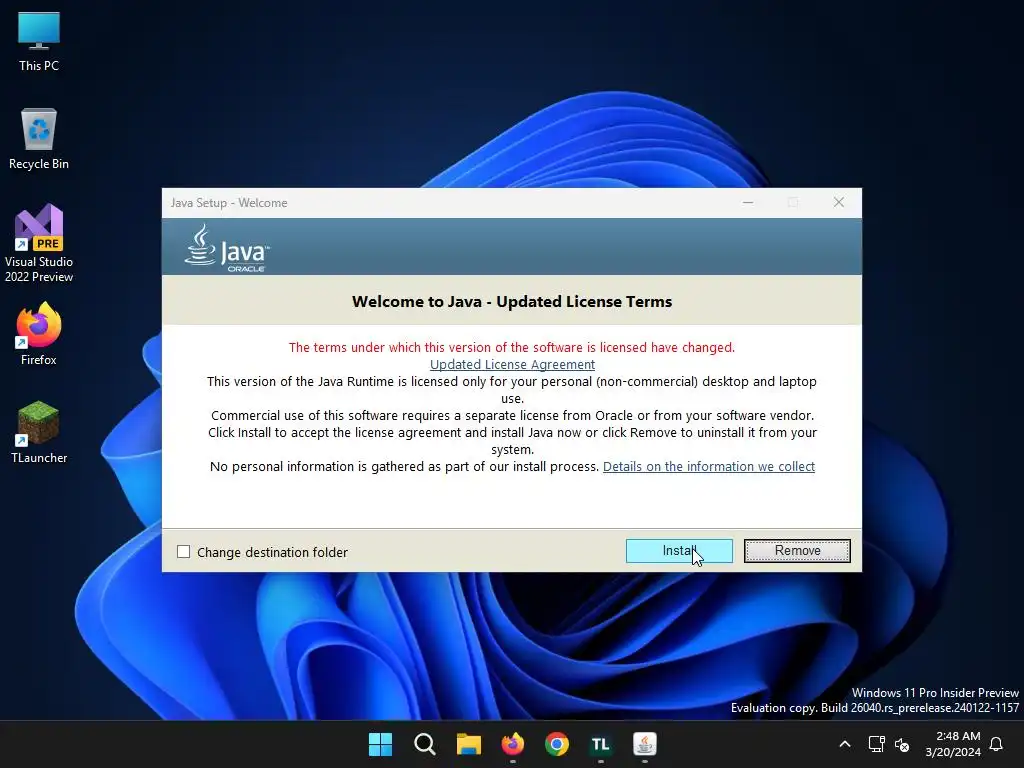Click the Java Oracle logo banner
The width and height of the screenshot is (1024, 768).
click(227, 248)
